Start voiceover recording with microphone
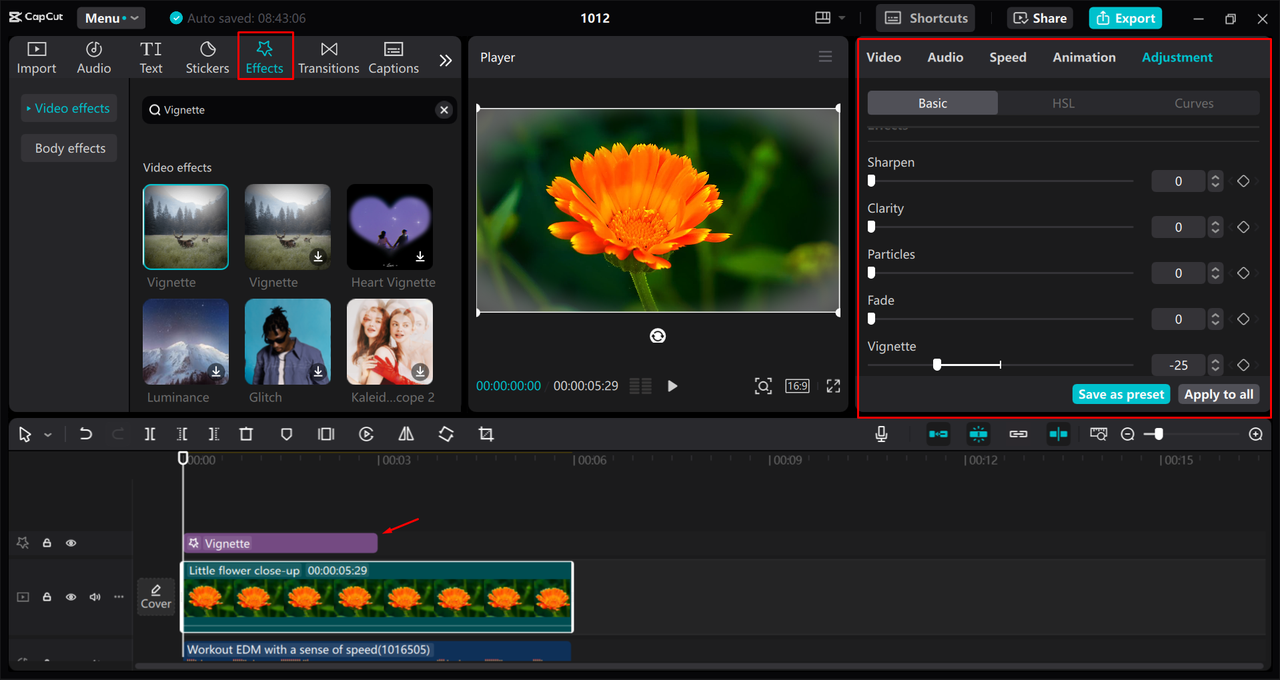 click(881, 434)
